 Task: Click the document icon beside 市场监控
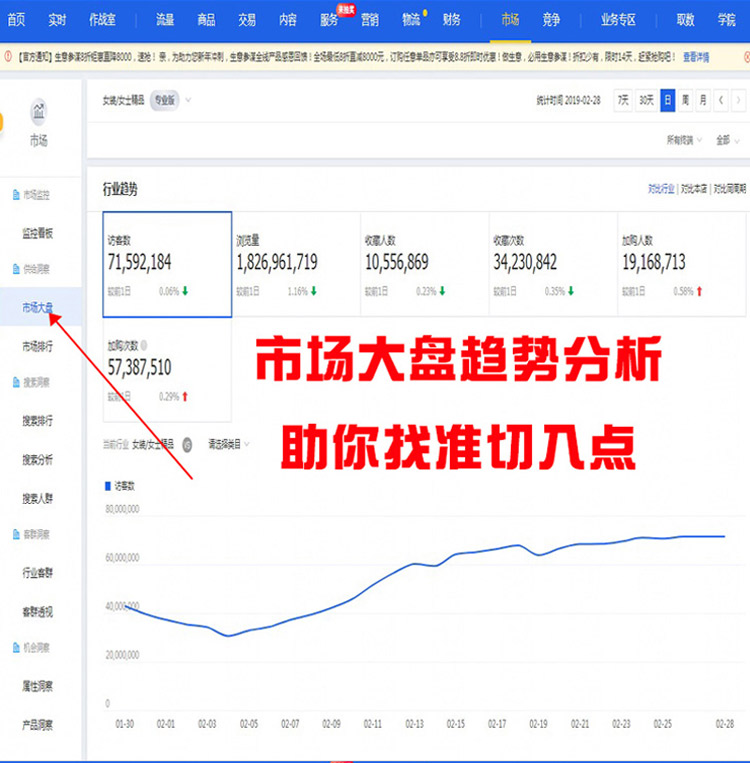16,195
